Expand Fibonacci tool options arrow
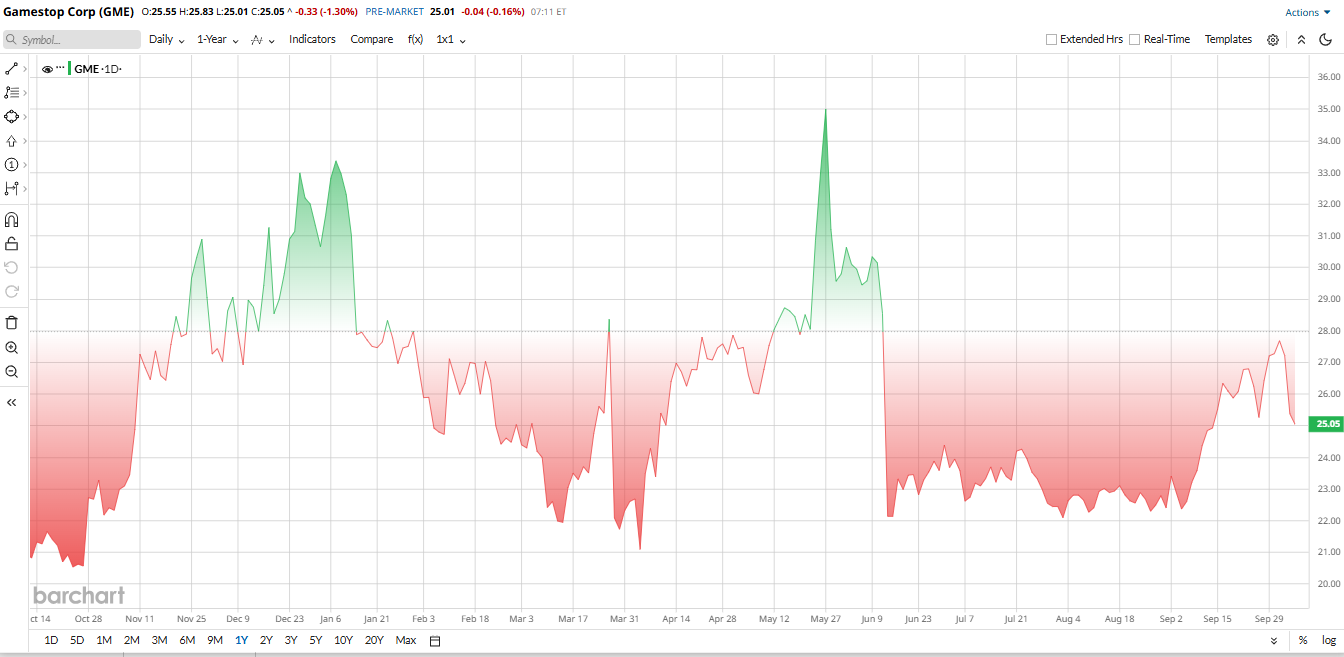Viewport: 1344px width, 657px height. pyautogui.click(x=25, y=93)
